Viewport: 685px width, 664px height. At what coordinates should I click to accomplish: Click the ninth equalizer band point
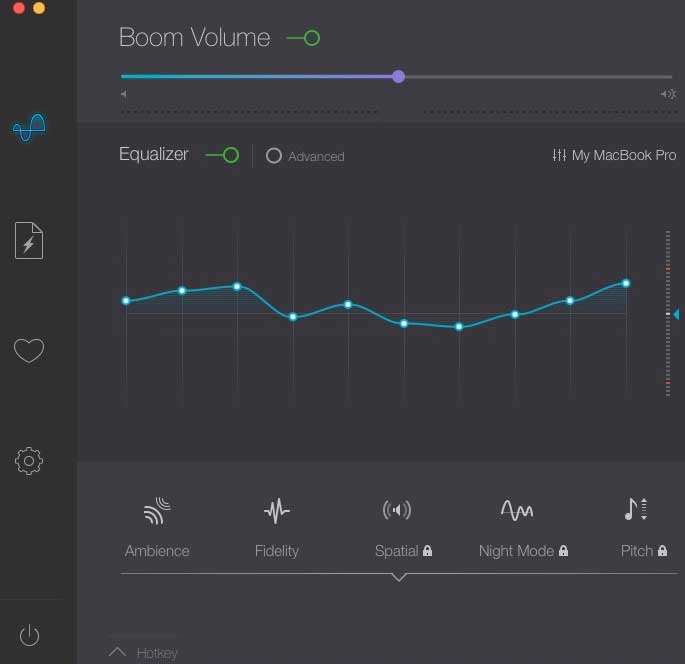click(570, 301)
